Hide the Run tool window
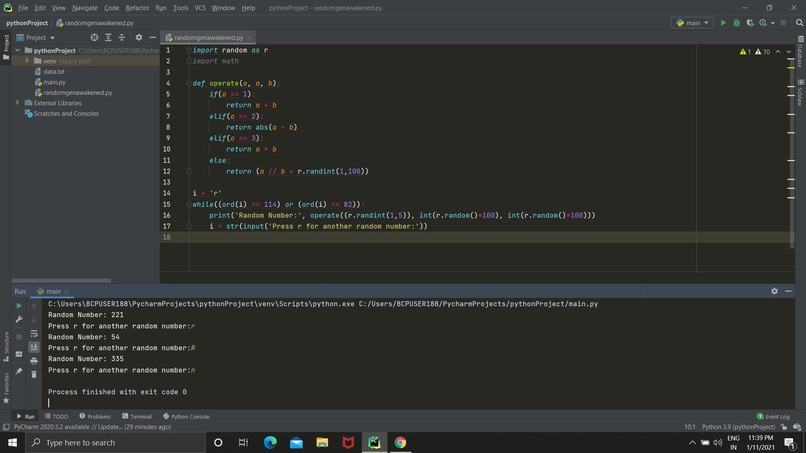Screen dimensions: 806x453 pyautogui.click(x=788, y=291)
